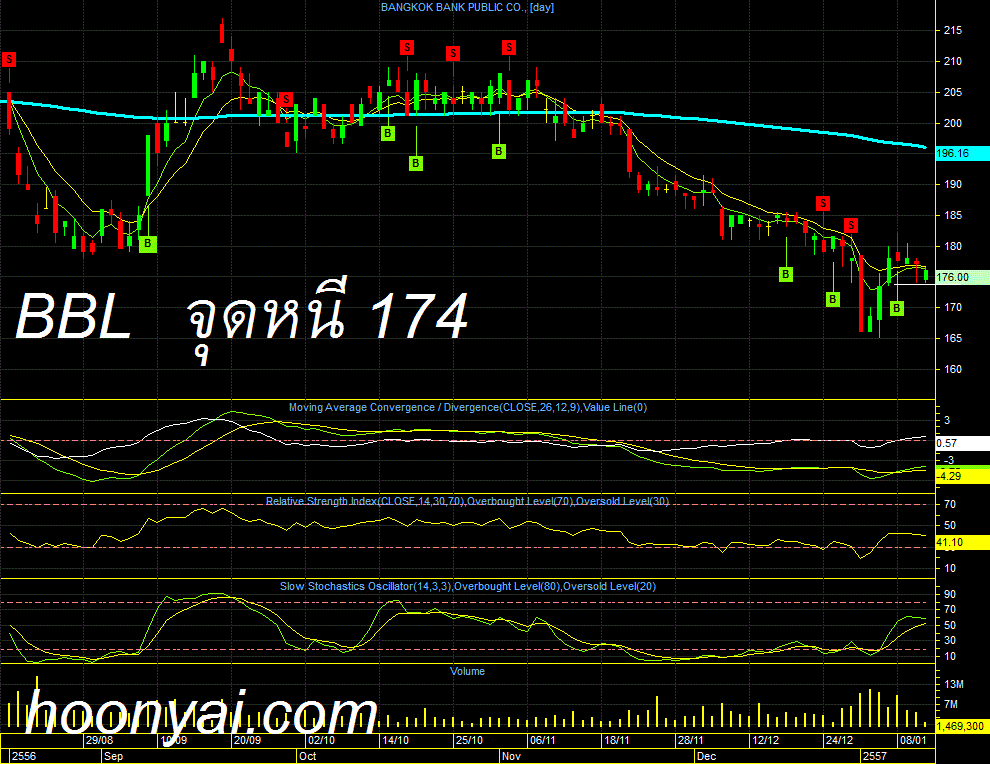Click the 200 price axis label
This screenshot has width=990, height=764.
click(953, 123)
